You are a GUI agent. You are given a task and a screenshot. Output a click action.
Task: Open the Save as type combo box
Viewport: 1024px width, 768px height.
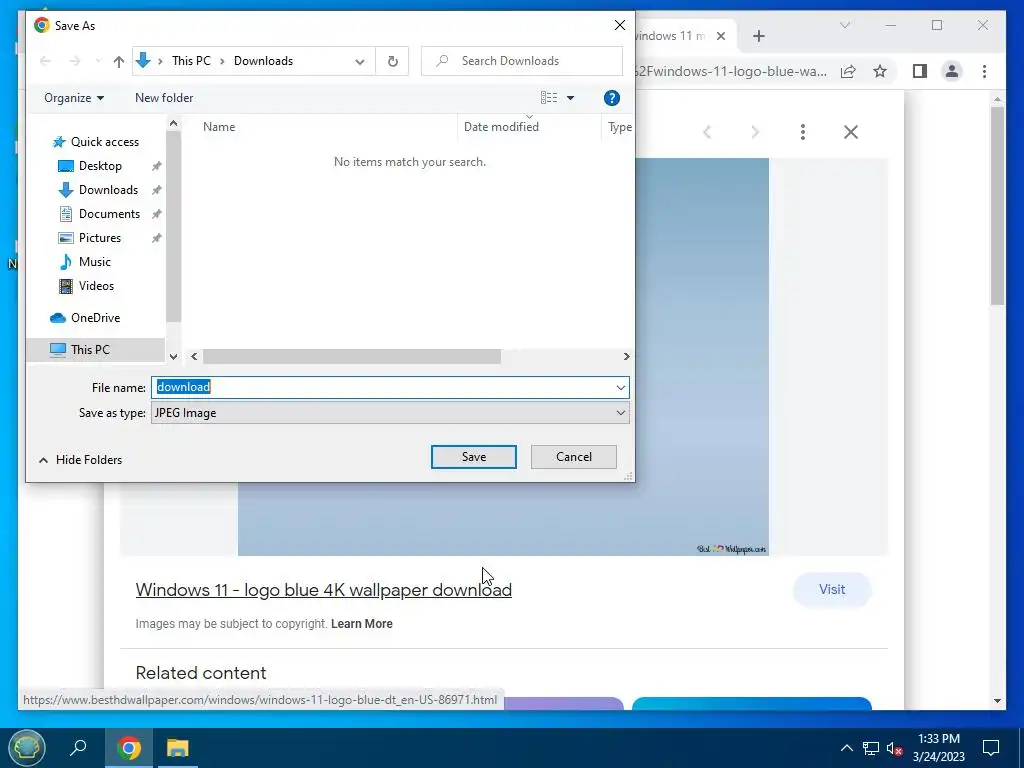coord(390,413)
